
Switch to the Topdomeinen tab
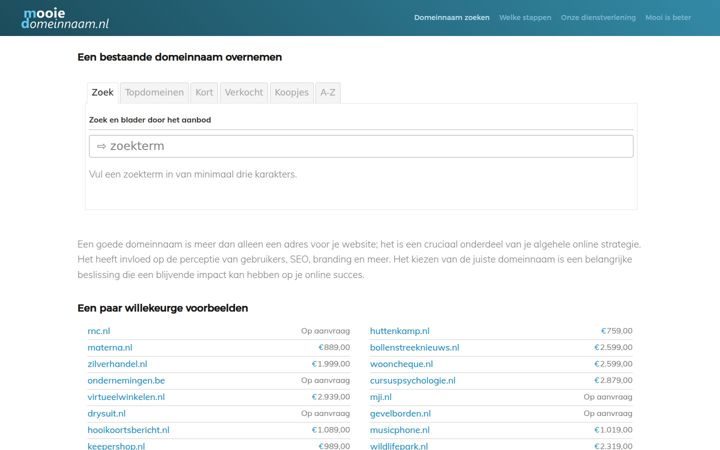(154, 93)
